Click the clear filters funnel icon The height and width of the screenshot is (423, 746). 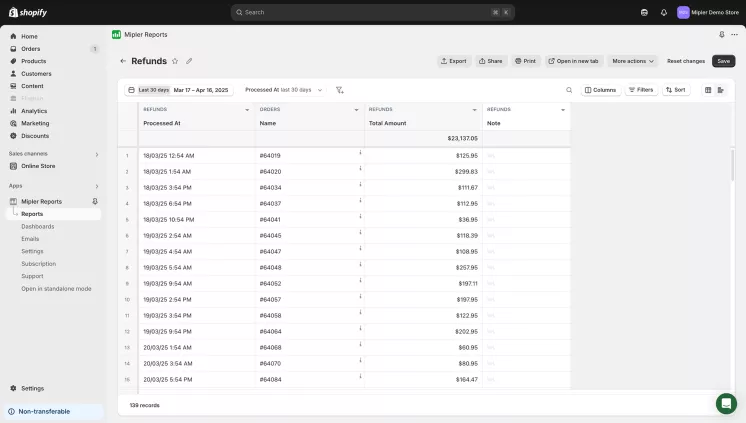(340, 90)
